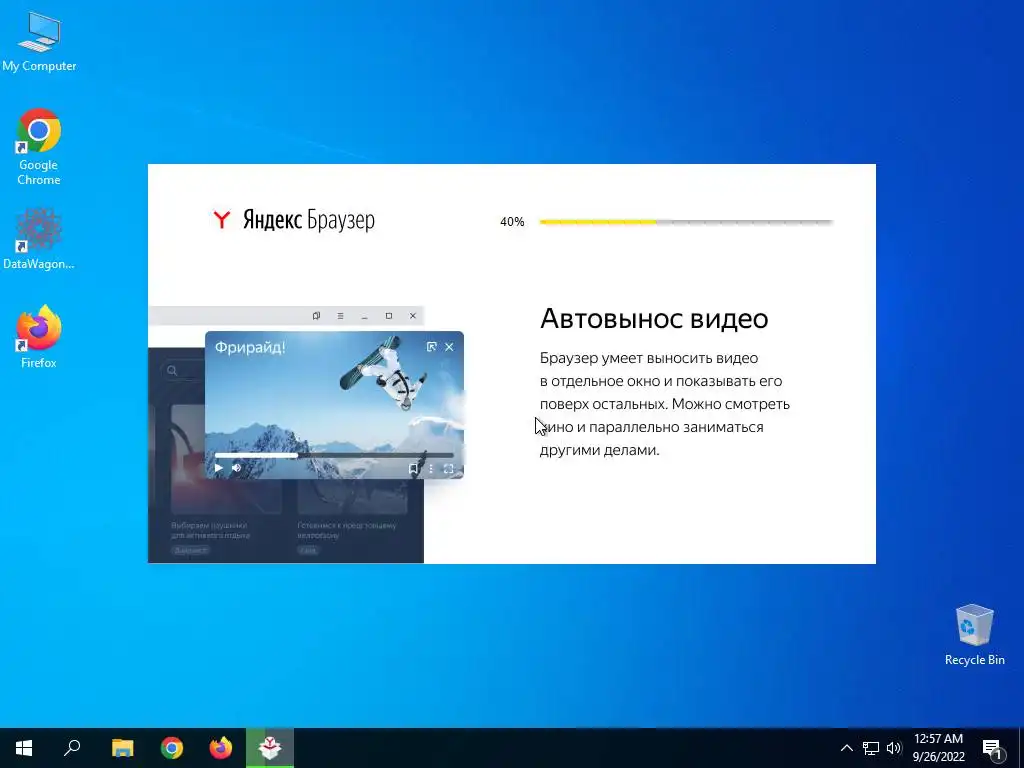Launch Chrome from the taskbar

tap(172, 748)
